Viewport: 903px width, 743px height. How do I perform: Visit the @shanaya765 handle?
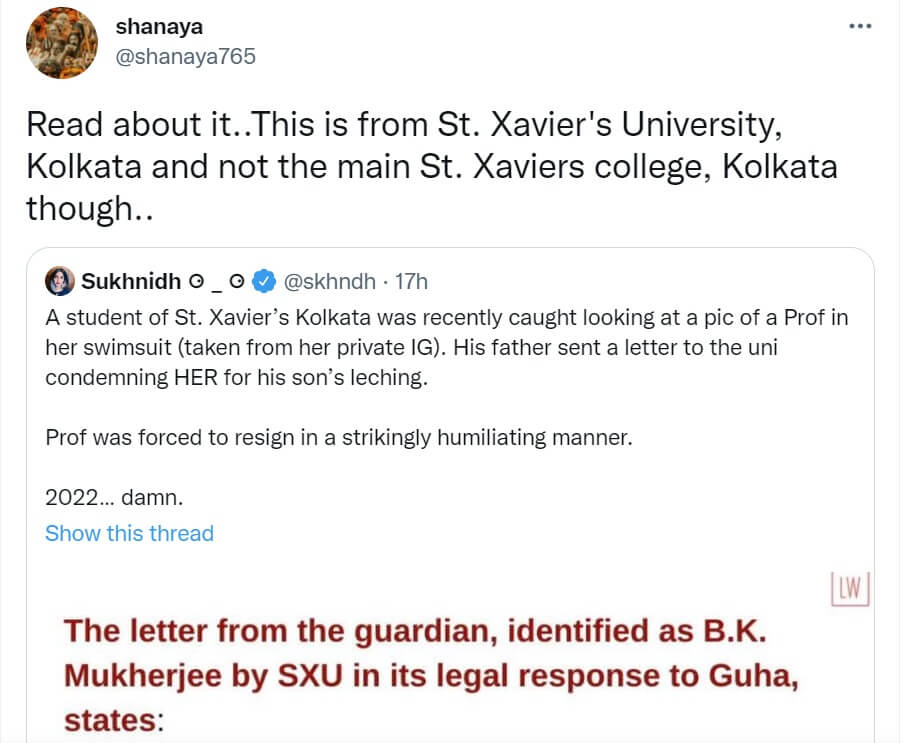coord(186,56)
